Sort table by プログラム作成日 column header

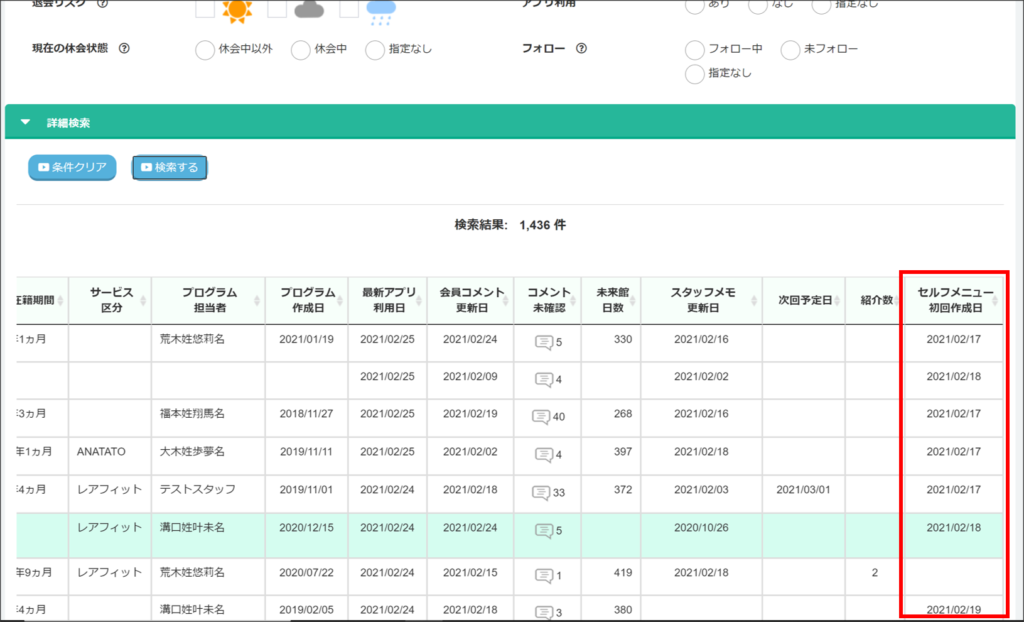(307, 300)
